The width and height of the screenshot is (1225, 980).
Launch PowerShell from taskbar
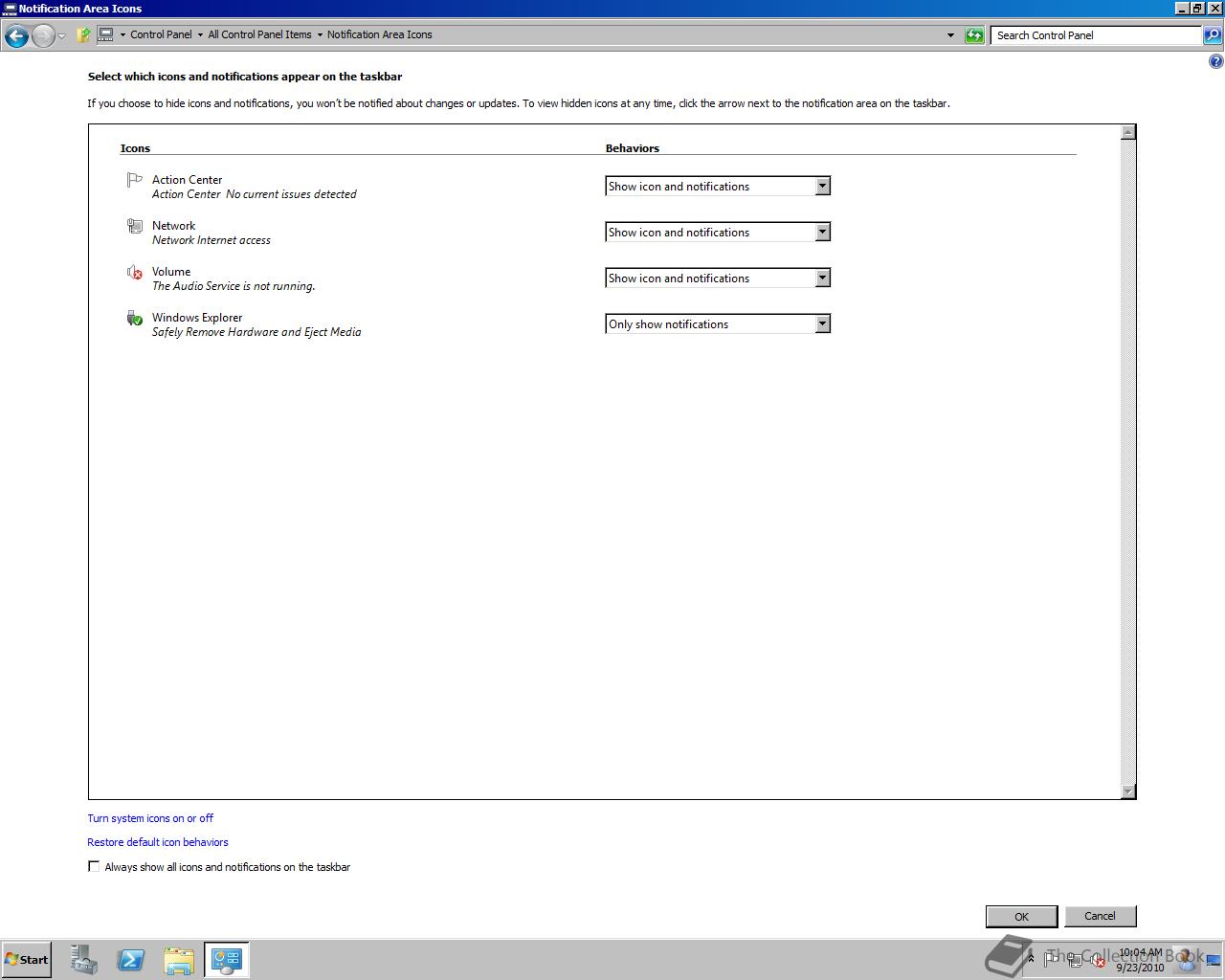pos(131,960)
